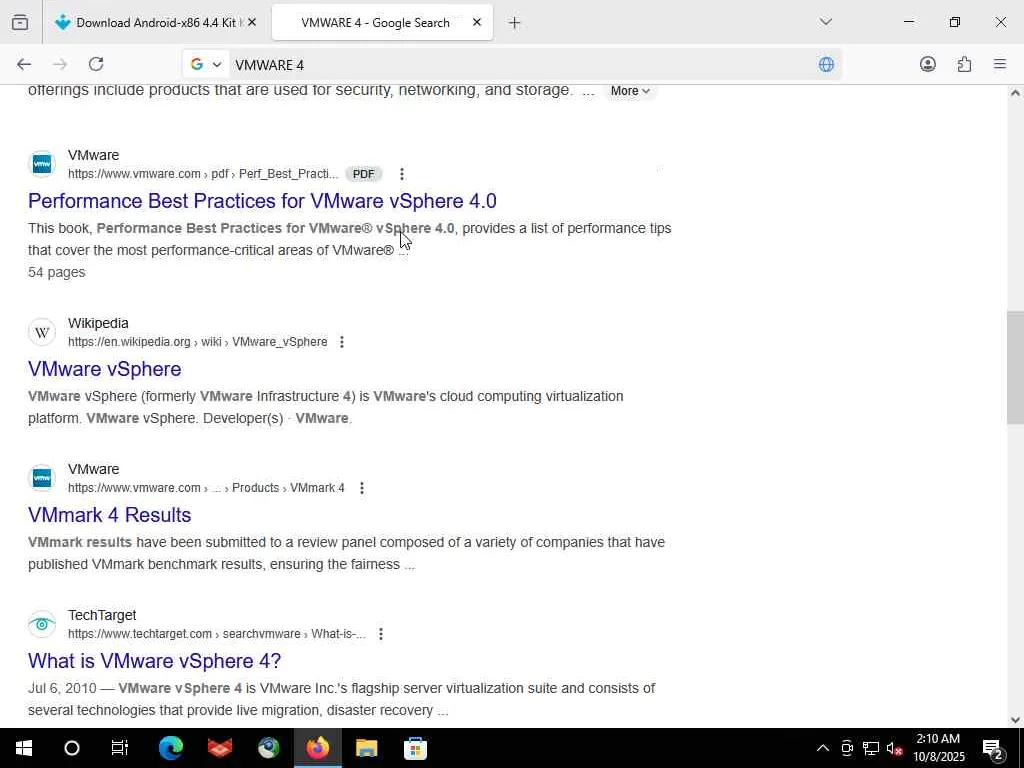1024x768 pixels.
Task: Click the VMware favicon of VMmark result
Action: coord(42,478)
